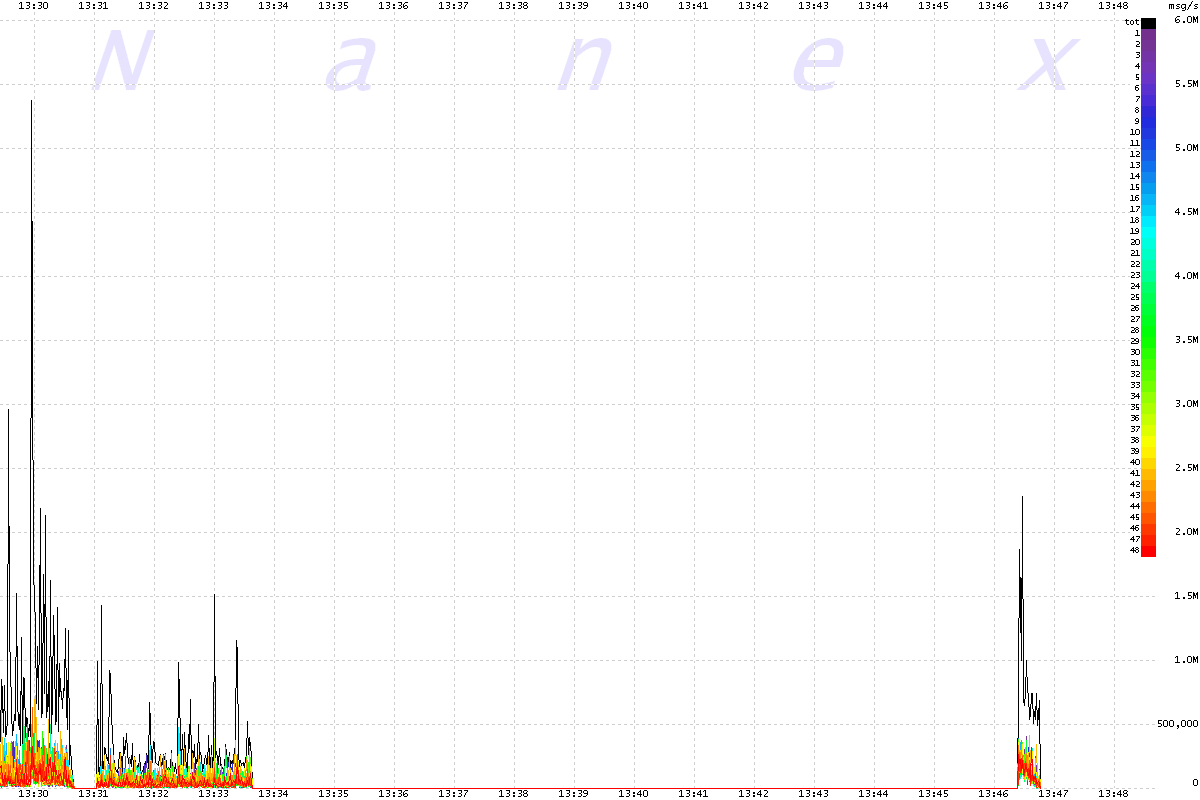Click the 13:36 label on bottom time axis
This screenshot has height=800, width=1200.
(x=393, y=793)
